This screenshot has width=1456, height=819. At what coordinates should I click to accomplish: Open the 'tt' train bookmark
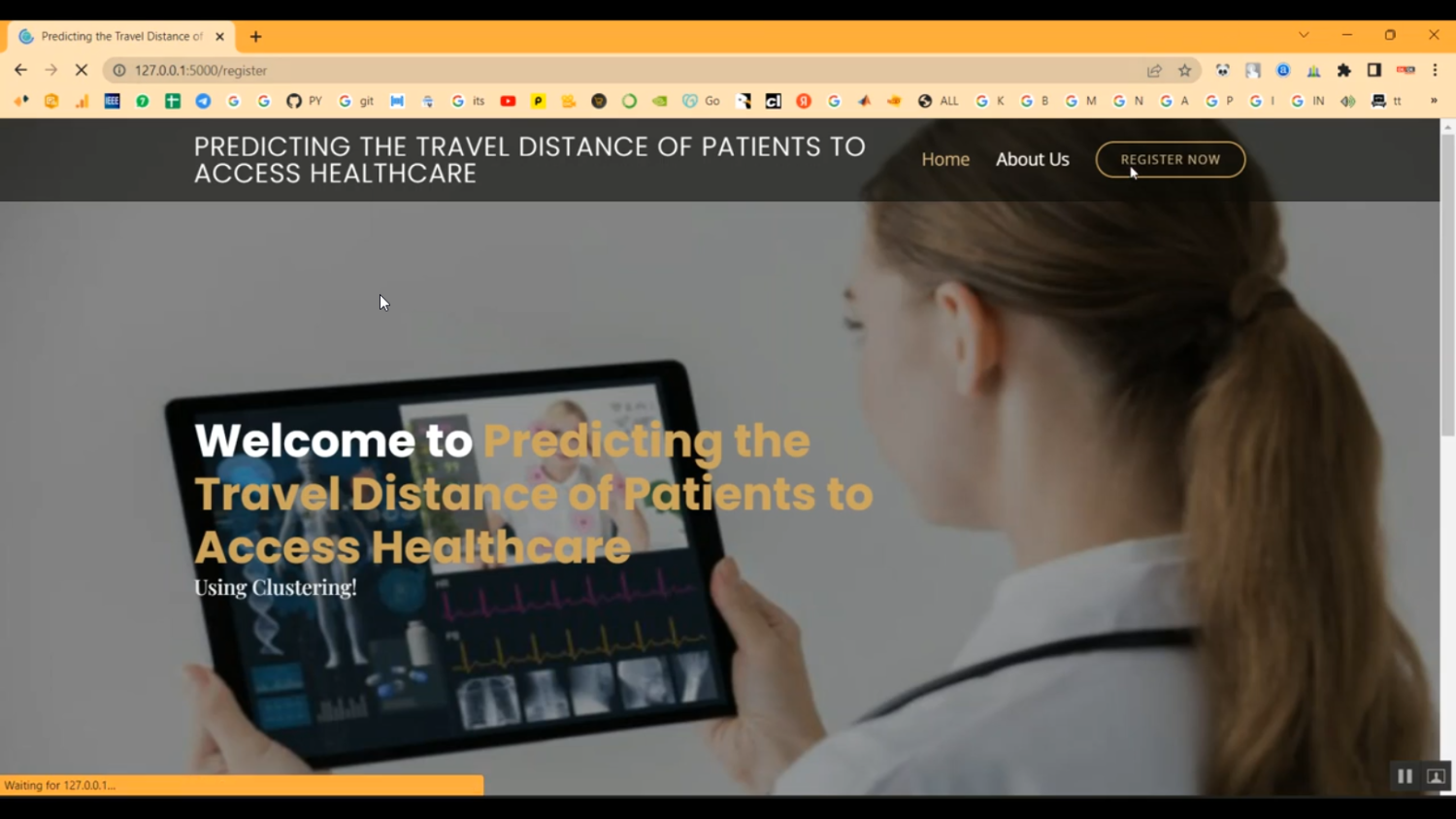tap(1386, 101)
